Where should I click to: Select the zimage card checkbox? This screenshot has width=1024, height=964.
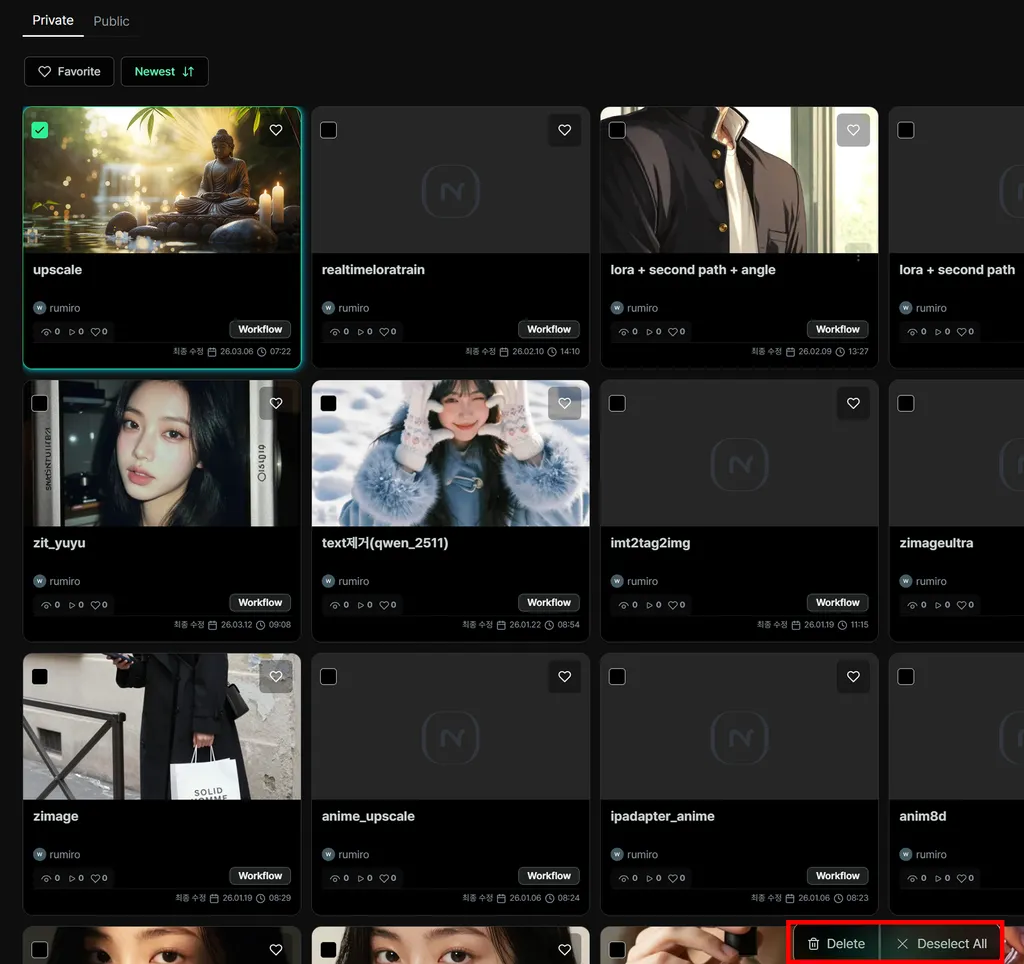pos(40,676)
